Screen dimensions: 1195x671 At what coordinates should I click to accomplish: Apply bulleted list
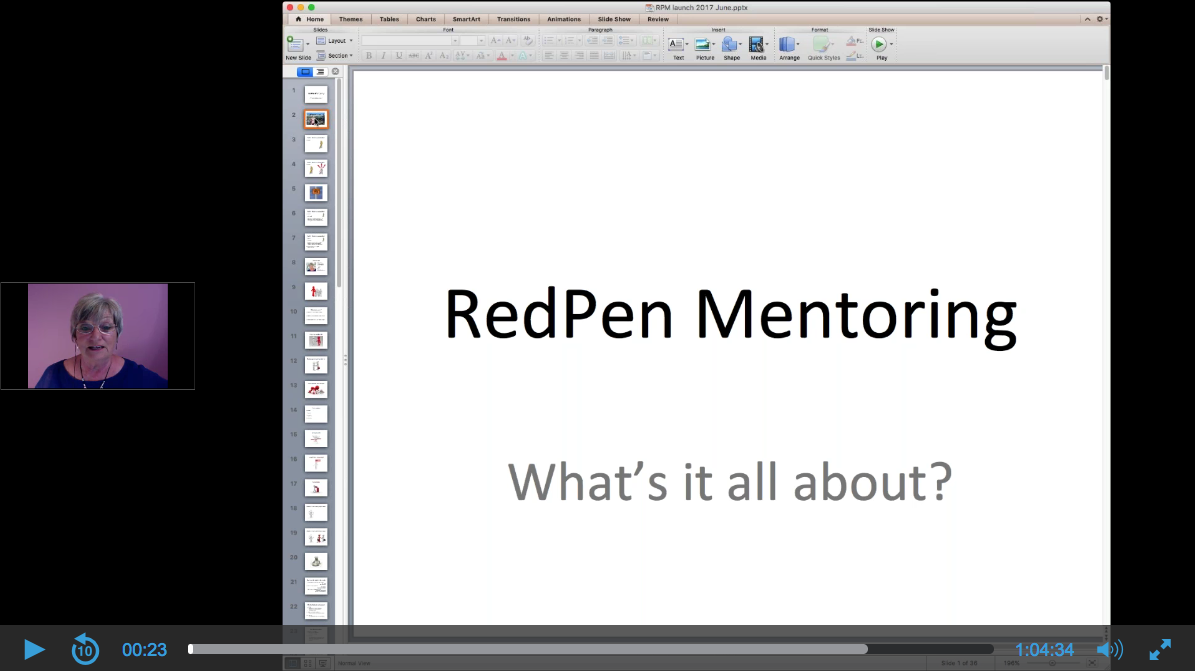(549, 40)
